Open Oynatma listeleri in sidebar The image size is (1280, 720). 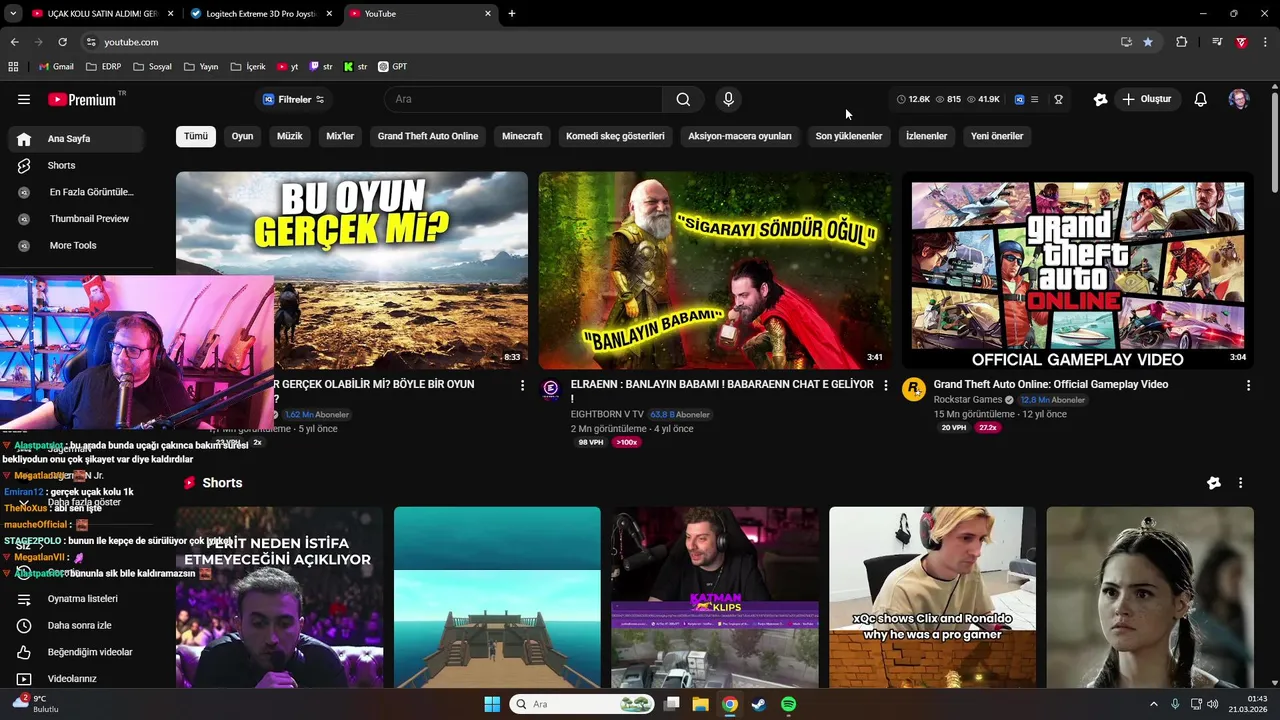(x=76, y=599)
